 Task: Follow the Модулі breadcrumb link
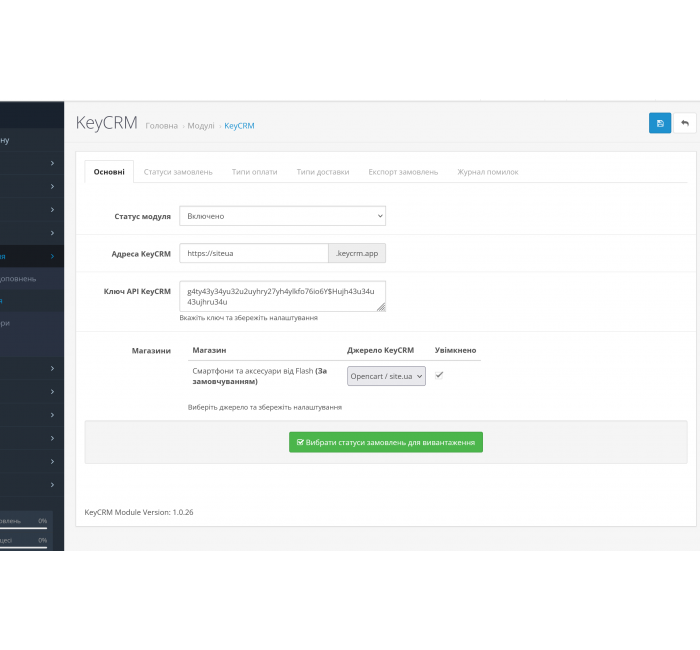pos(201,126)
